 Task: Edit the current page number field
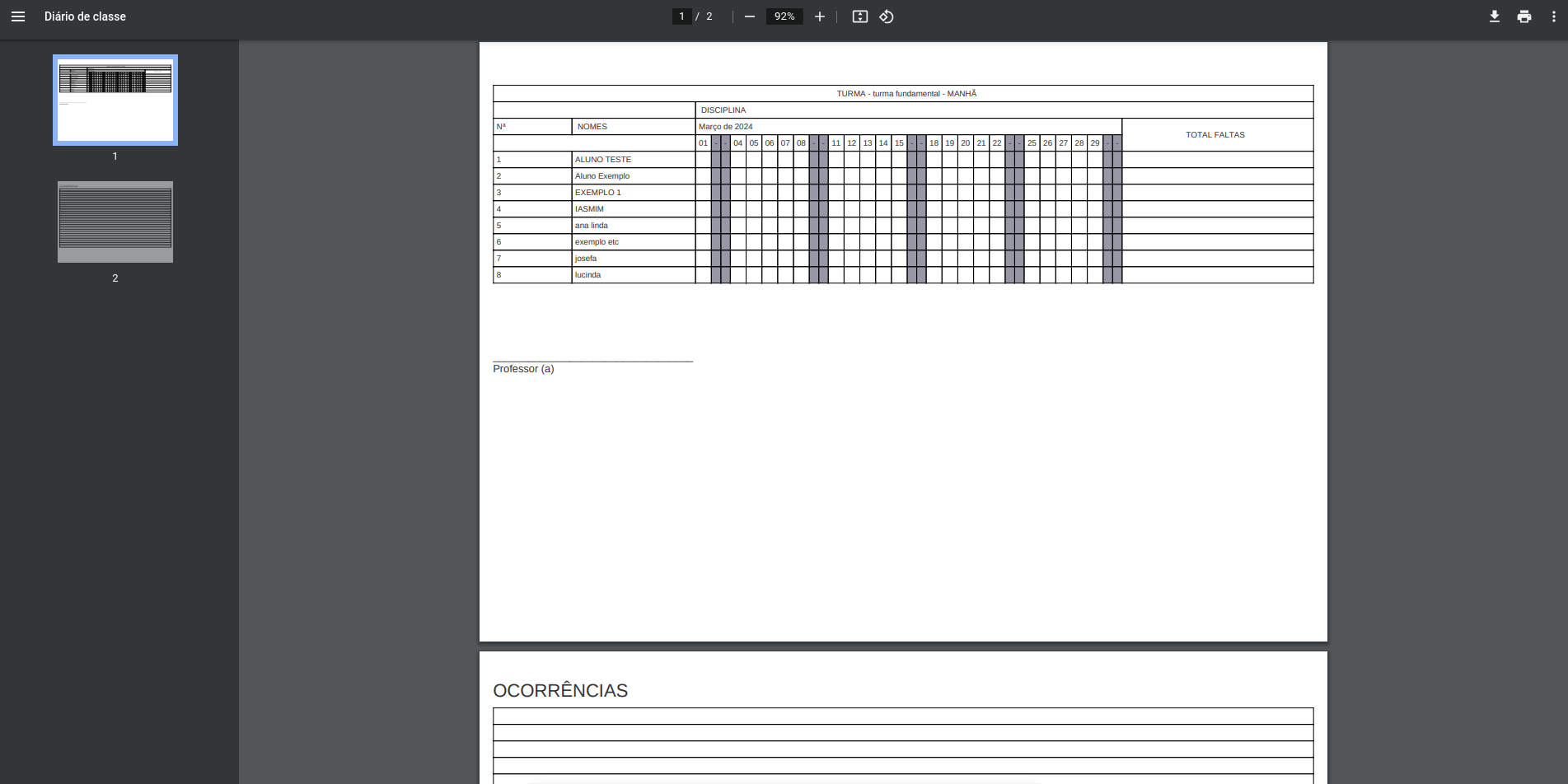click(x=681, y=16)
